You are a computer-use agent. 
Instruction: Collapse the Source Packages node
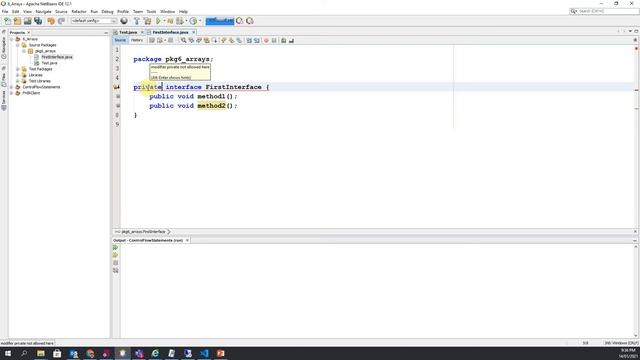(x=18, y=45)
